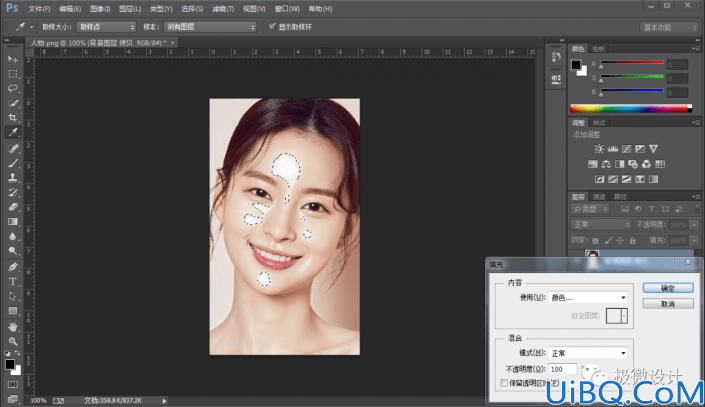Toggle lock image pixels brush icon
The height and width of the screenshot is (407, 705).
[608, 241]
